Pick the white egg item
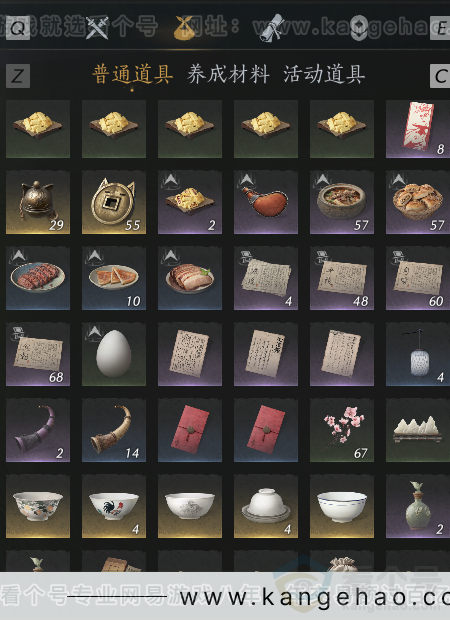The image size is (450, 621). click(x=114, y=354)
